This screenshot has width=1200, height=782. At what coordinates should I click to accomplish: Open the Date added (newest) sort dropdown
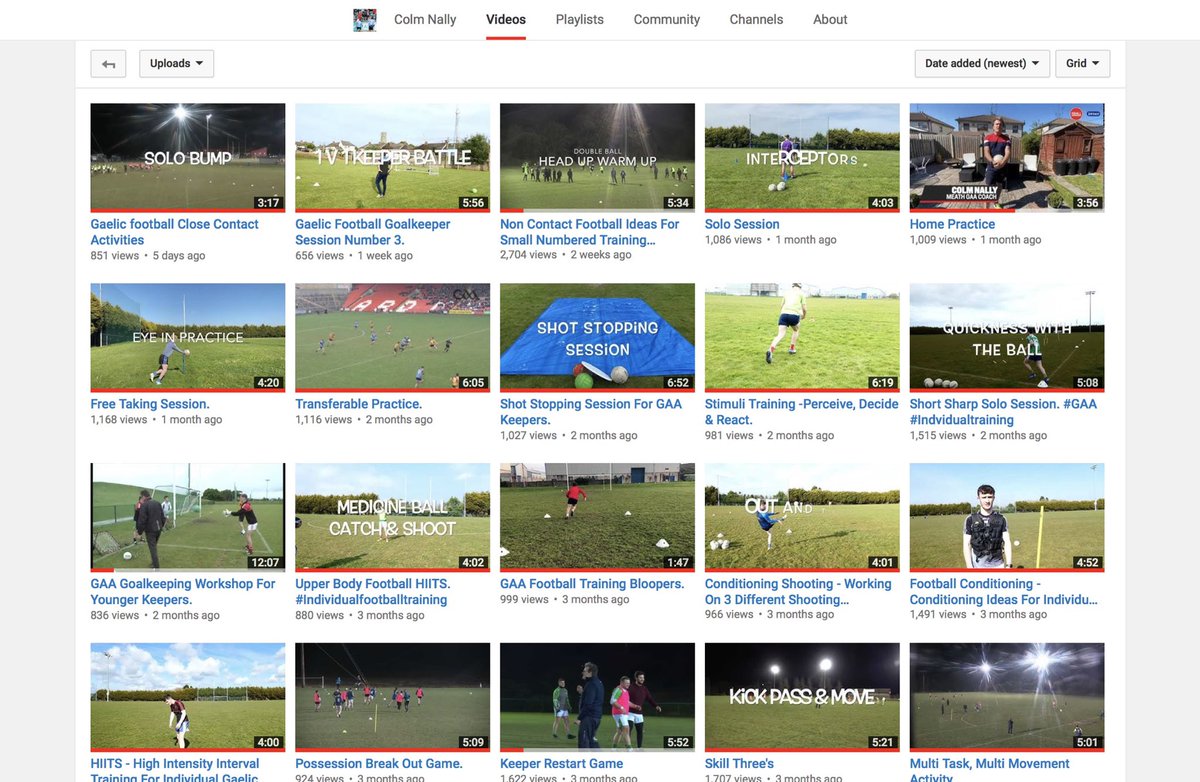[982, 64]
